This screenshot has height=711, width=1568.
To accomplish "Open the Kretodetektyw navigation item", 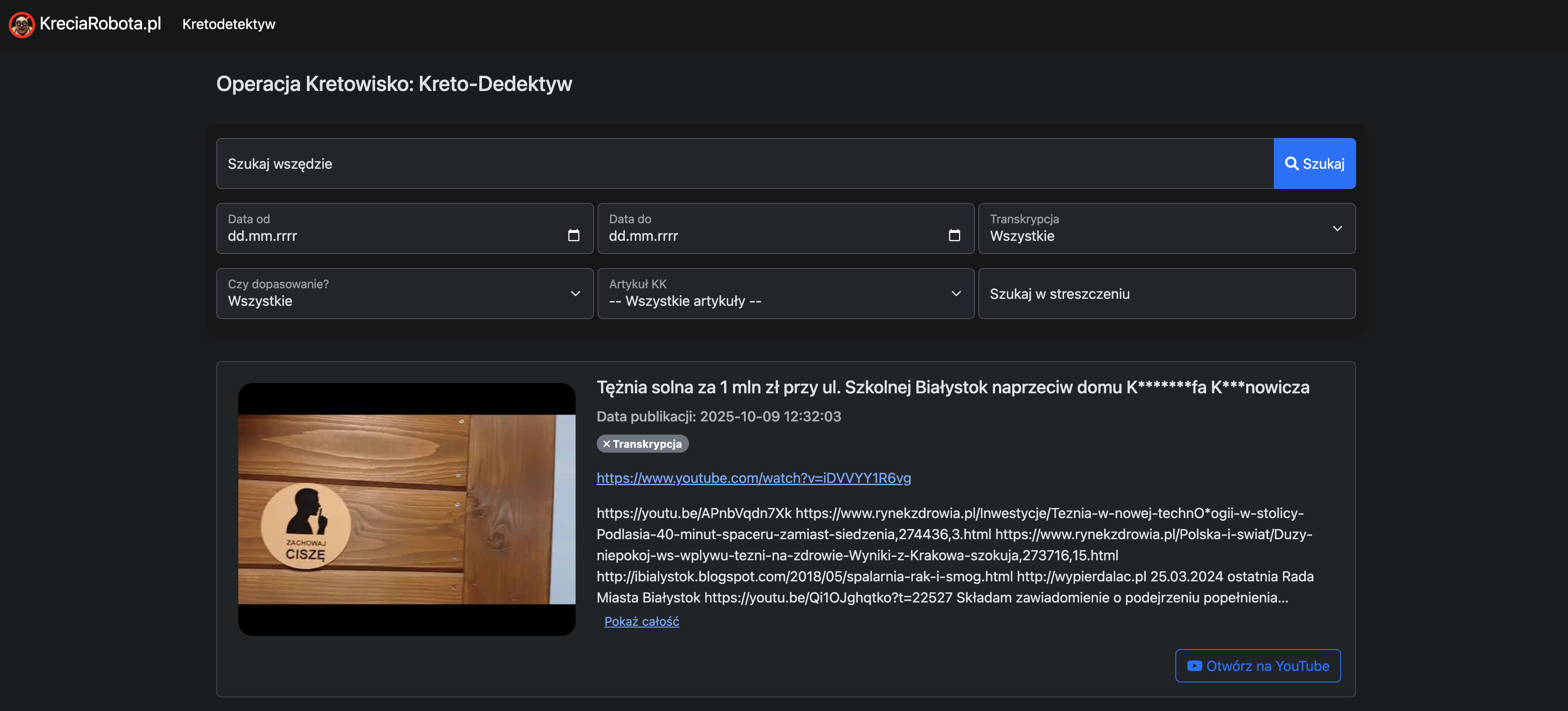I will 229,24.
